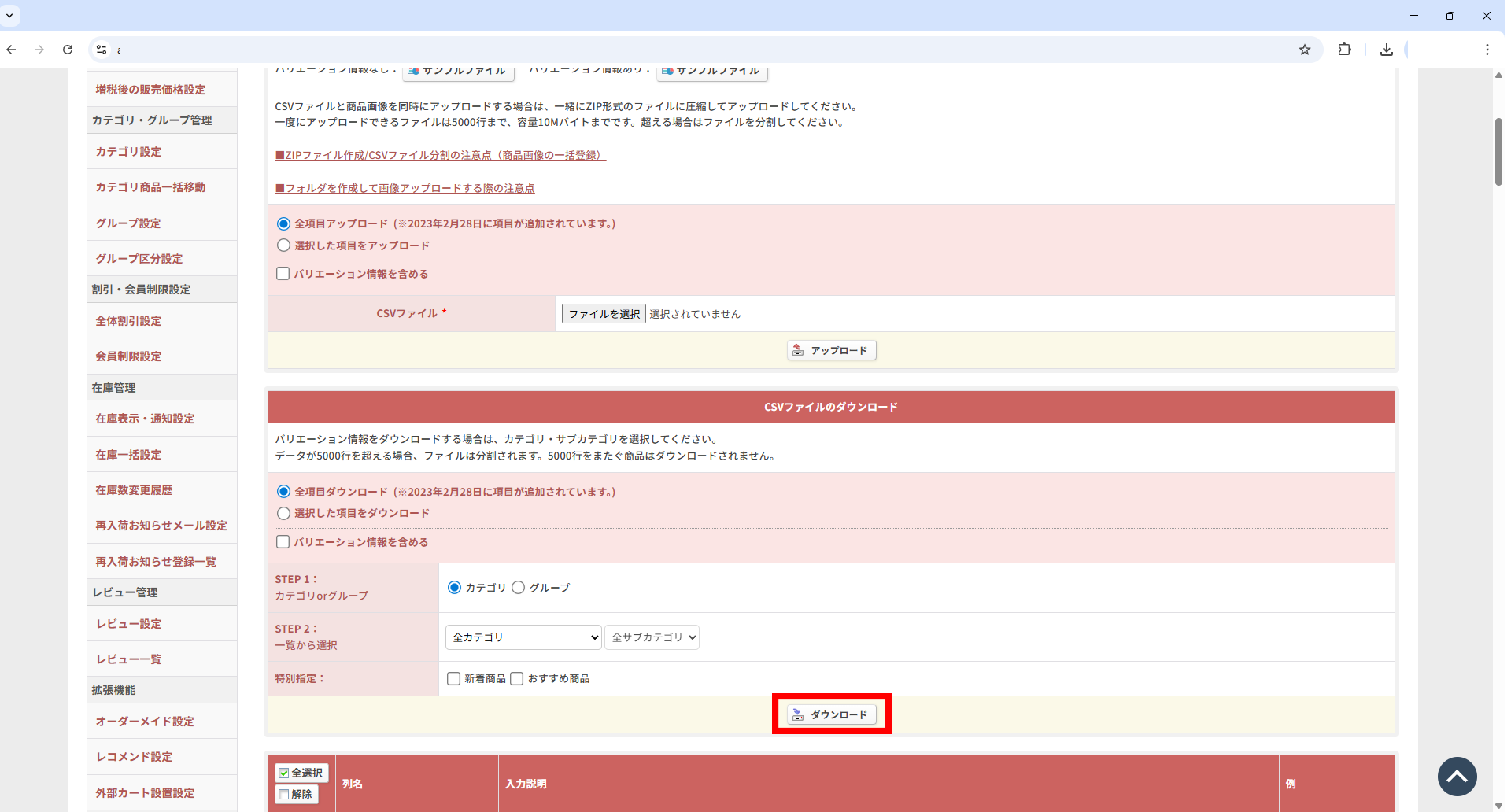Enable バリエーション情報を含める checkbox in download section

(283, 542)
